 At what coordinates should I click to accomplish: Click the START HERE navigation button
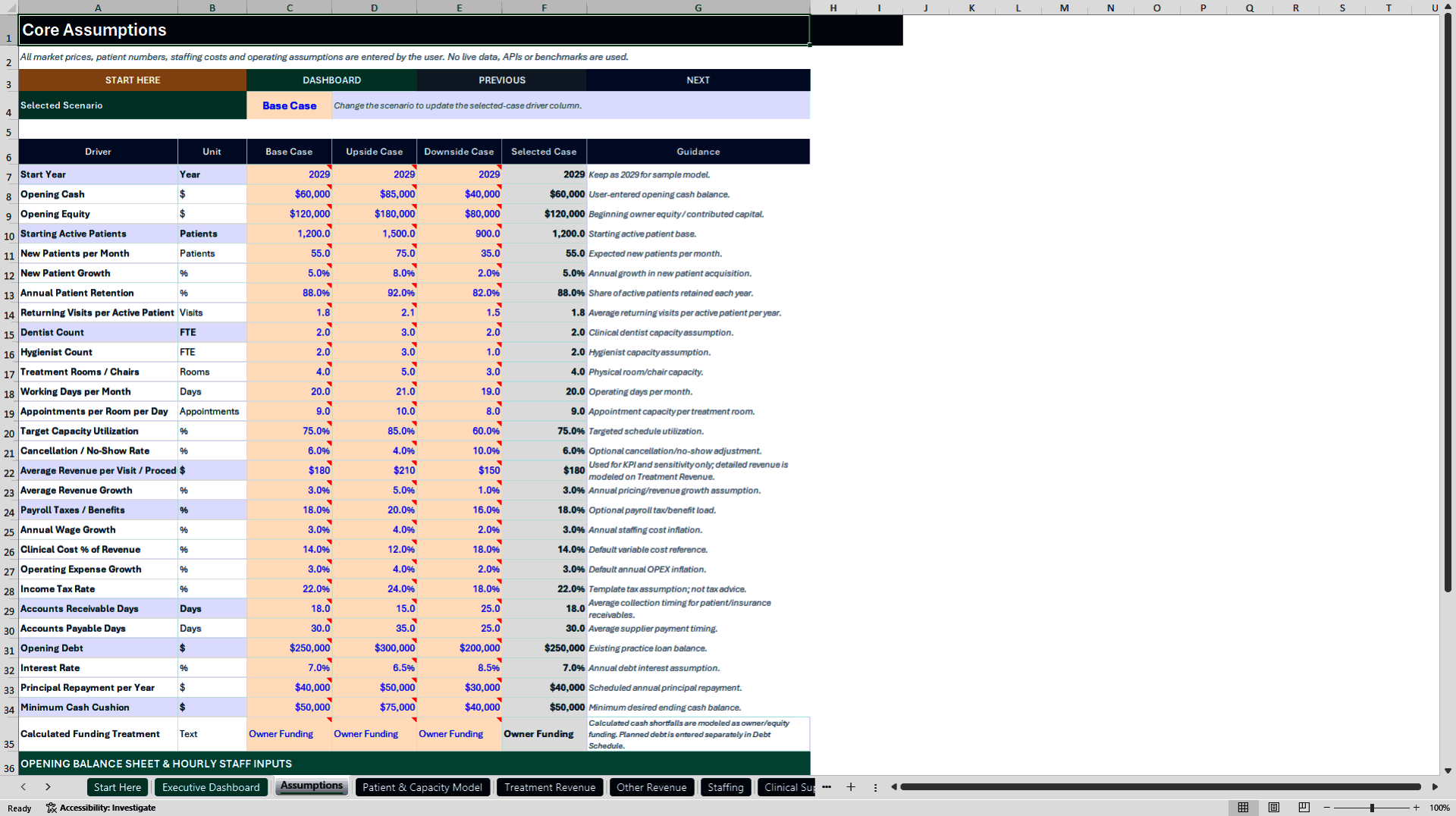pos(133,80)
